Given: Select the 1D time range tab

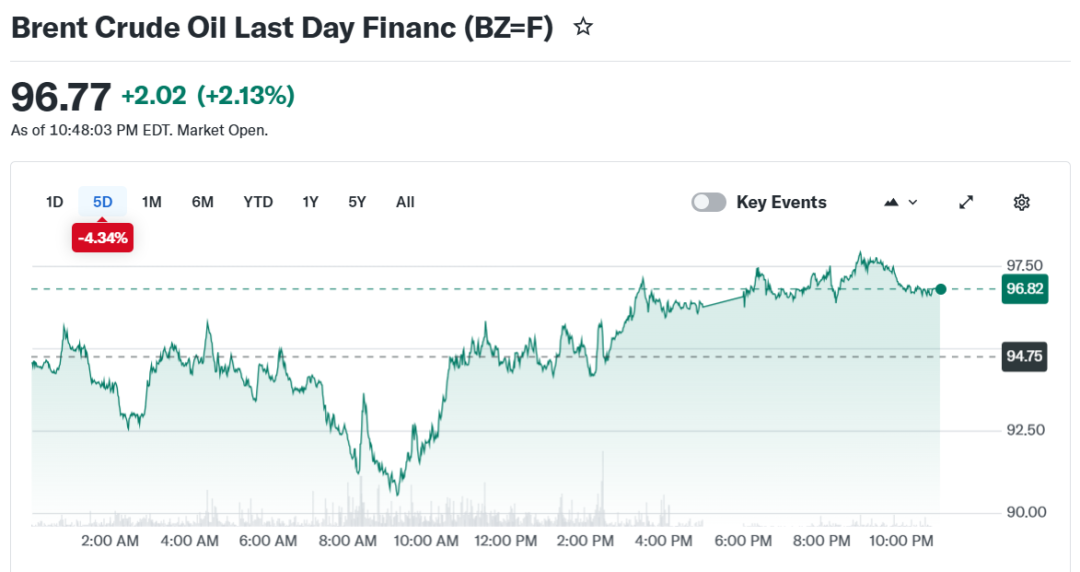Looking at the screenshot, I should point(55,202).
